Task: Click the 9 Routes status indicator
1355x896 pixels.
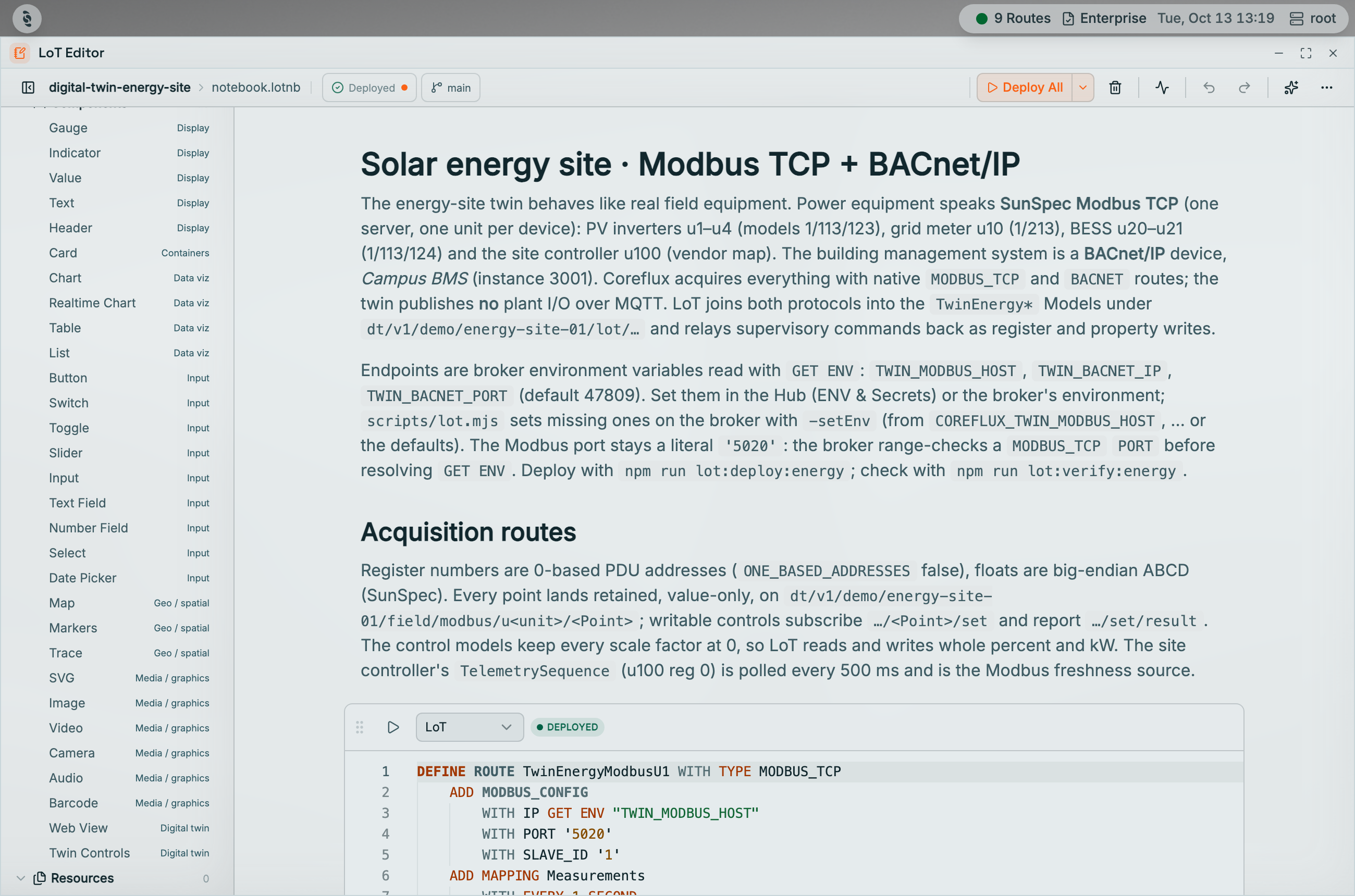Action: coord(1013,18)
